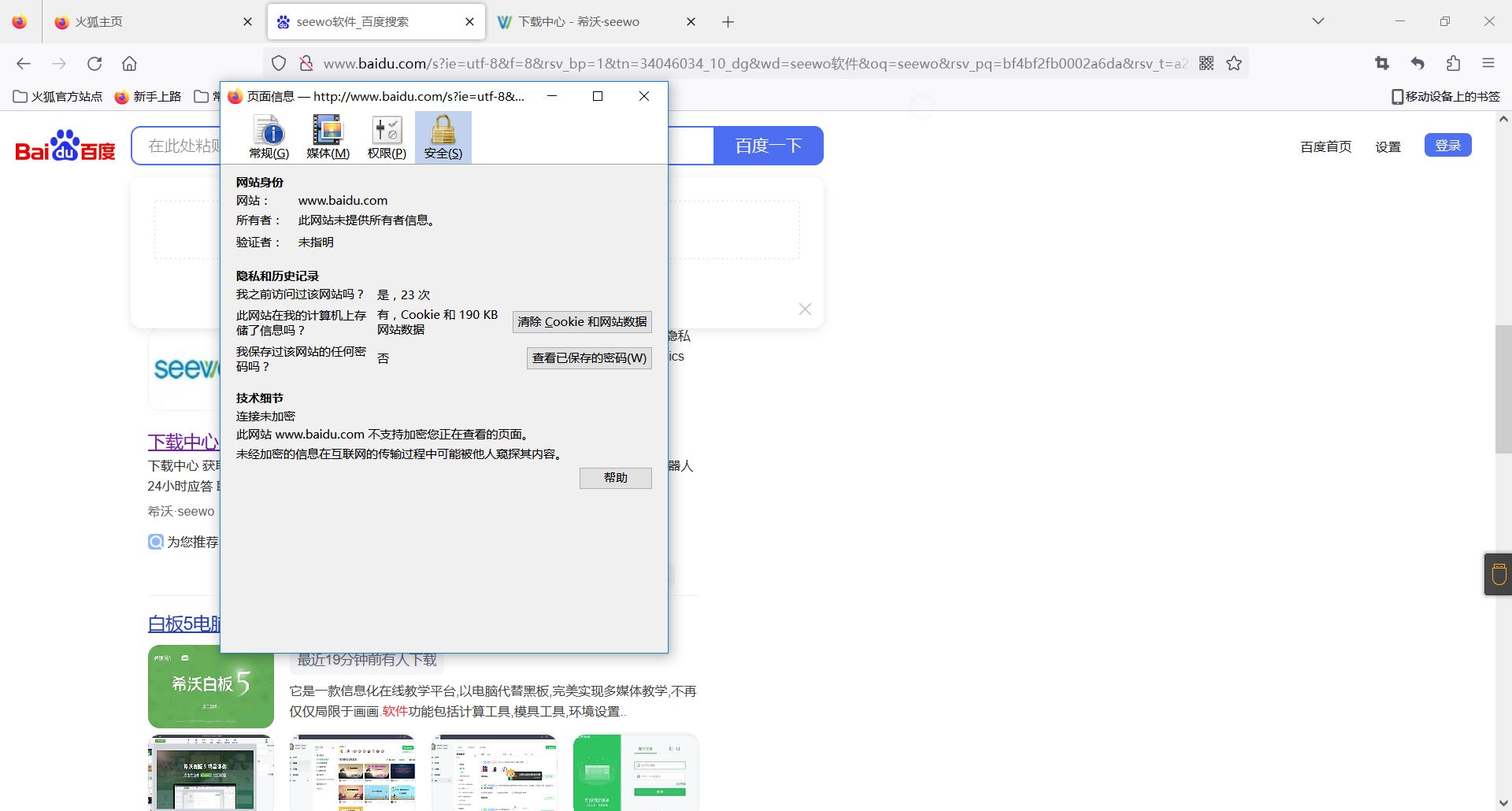Open the General (常规) panel in Page Info

[x=269, y=137]
